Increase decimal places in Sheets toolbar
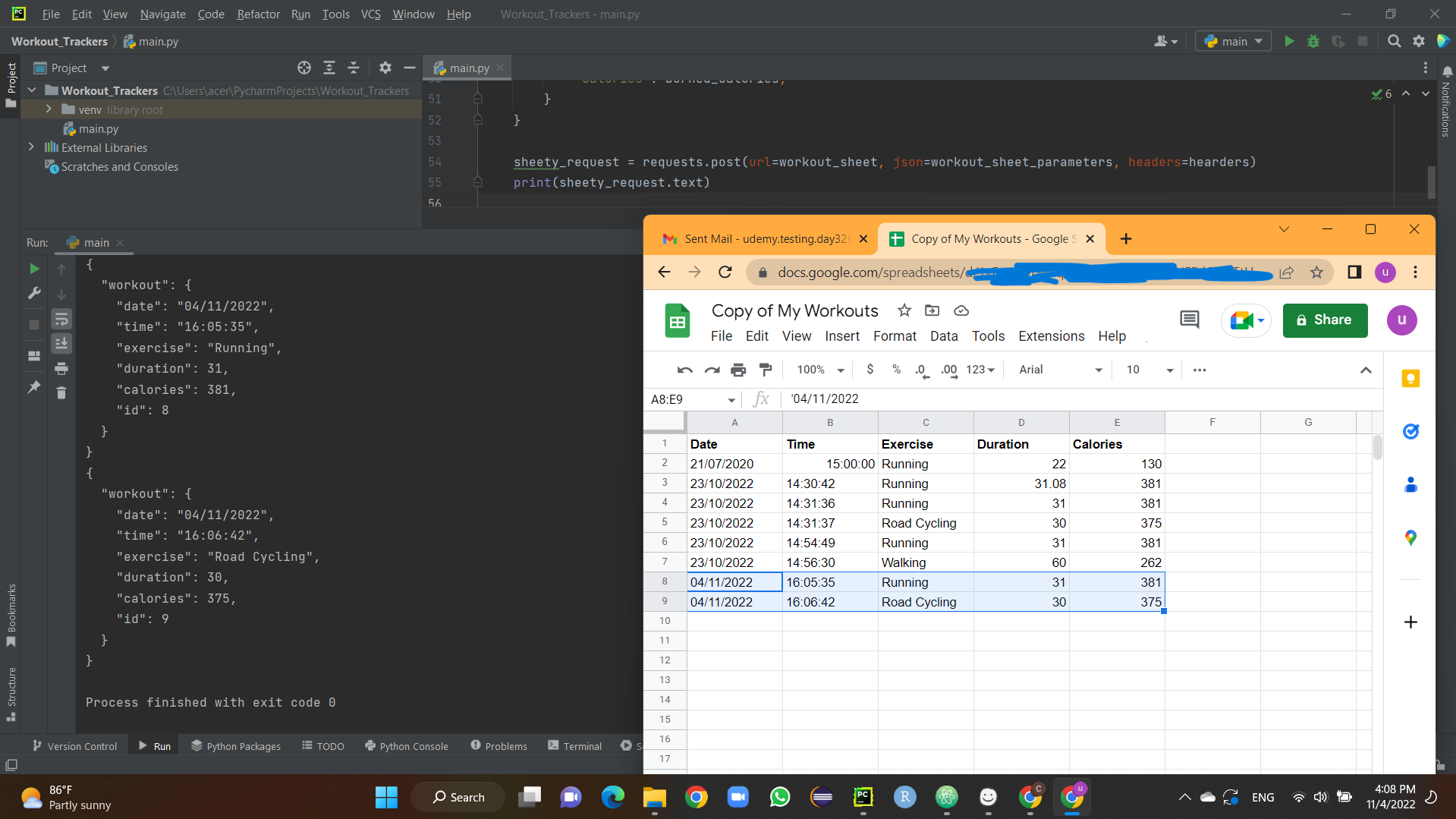The image size is (1456, 819). click(x=949, y=370)
